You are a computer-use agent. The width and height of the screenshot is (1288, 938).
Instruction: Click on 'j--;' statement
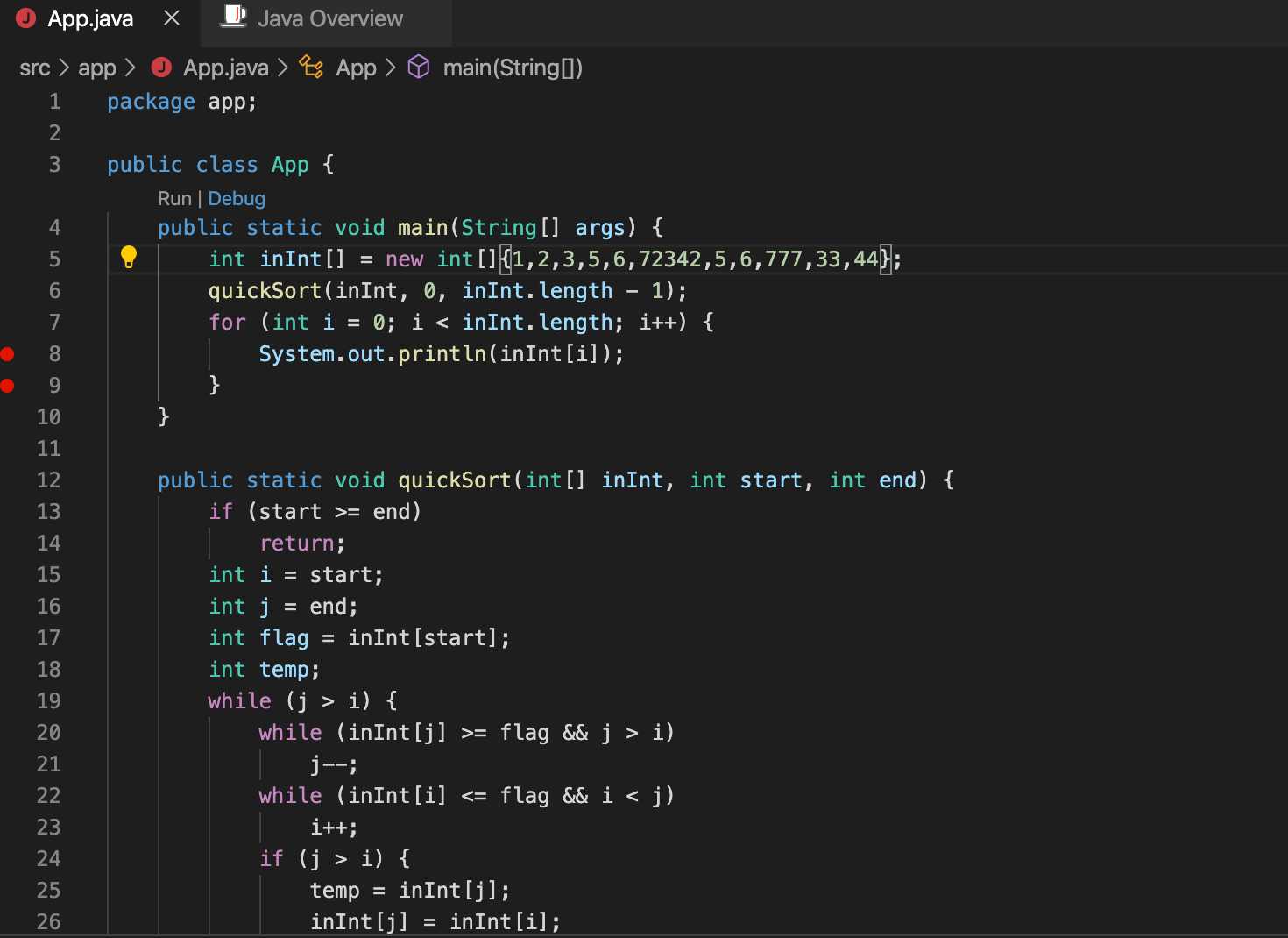tap(334, 764)
